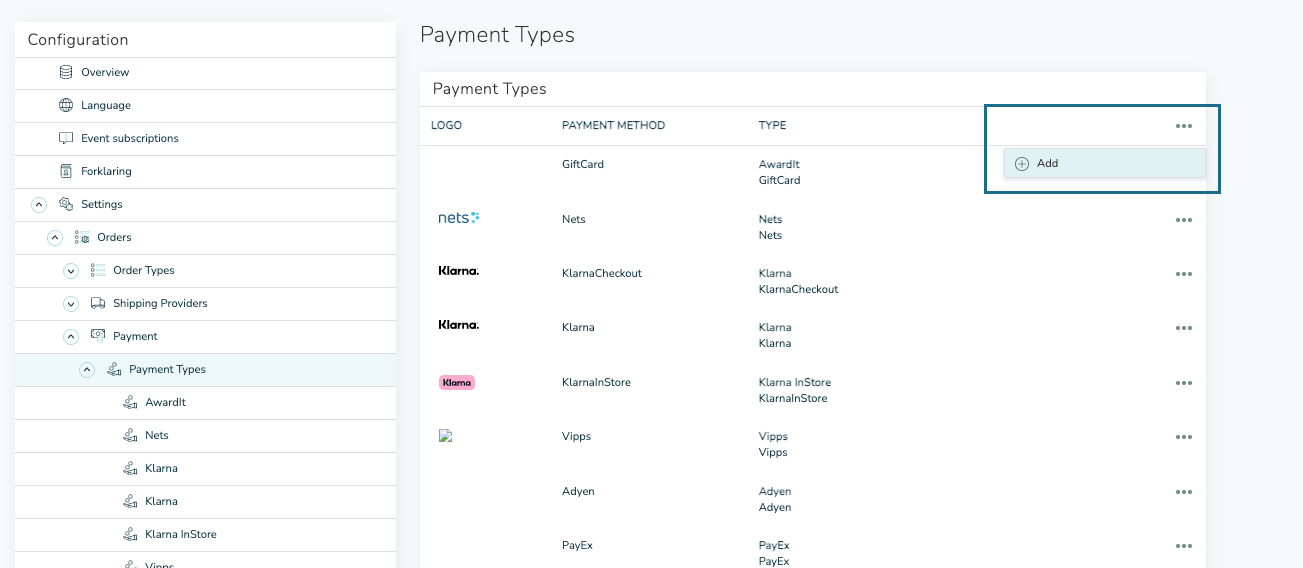Open the three-dots menu in table header
The height and width of the screenshot is (568, 1303).
tap(1184, 126)
